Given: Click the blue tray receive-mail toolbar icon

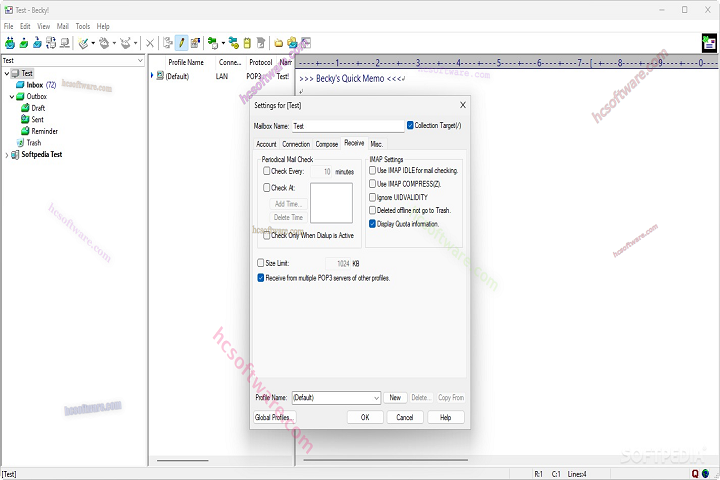Looking at the screenshot, I should pos(37,43).
